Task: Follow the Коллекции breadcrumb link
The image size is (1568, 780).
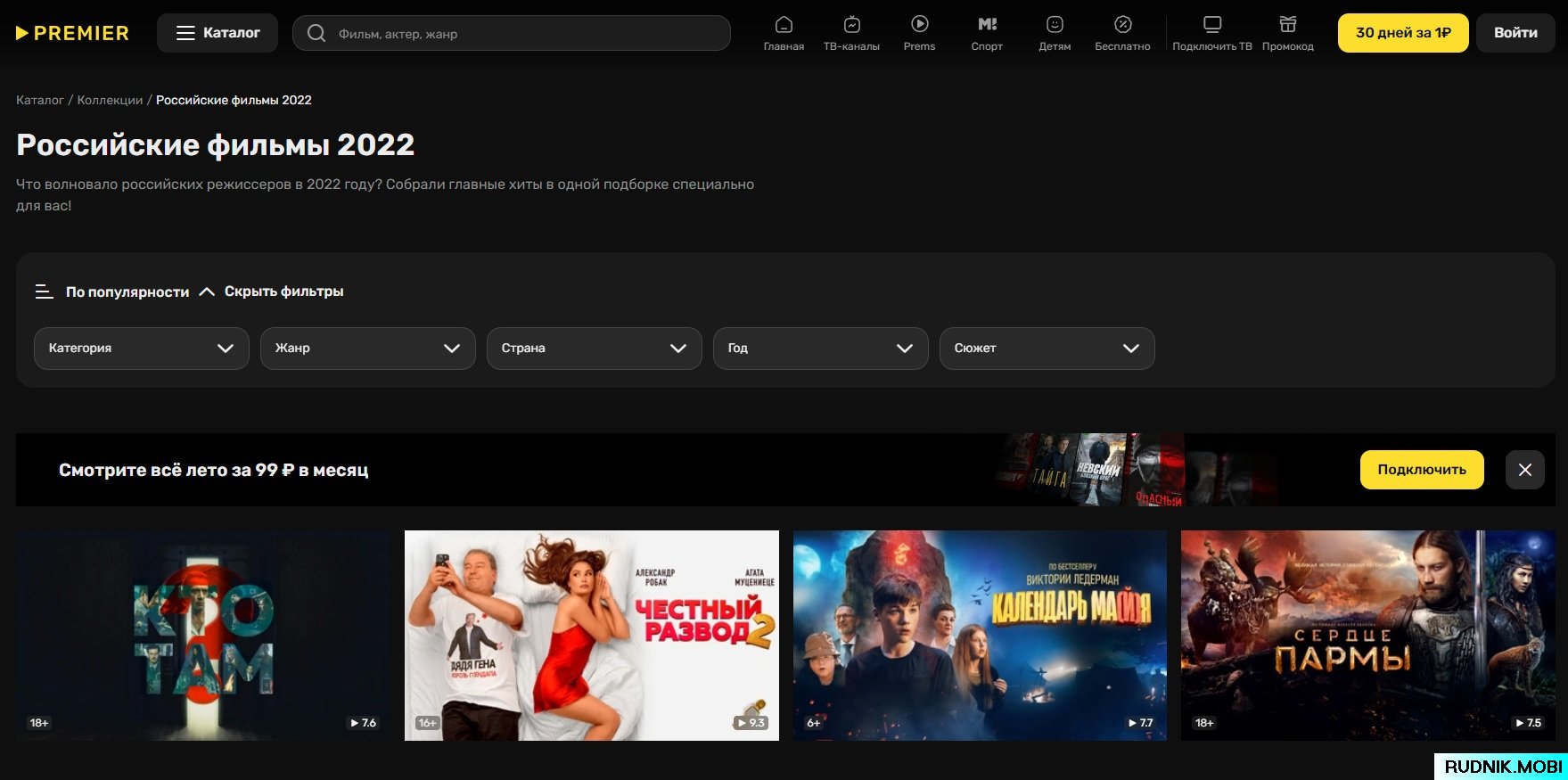Action: pyautogui.click(x=110, y=100)
